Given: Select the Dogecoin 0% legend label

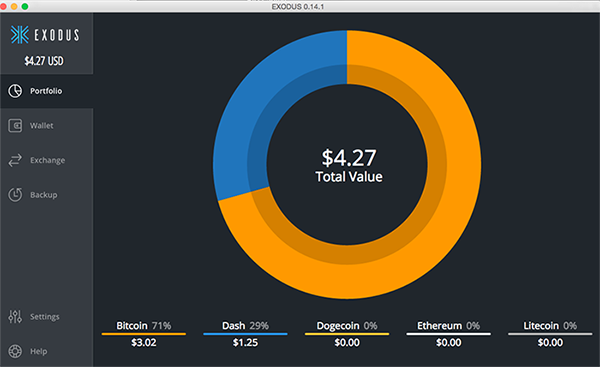Looking at the screenshot, I should [x=347, y=326].
